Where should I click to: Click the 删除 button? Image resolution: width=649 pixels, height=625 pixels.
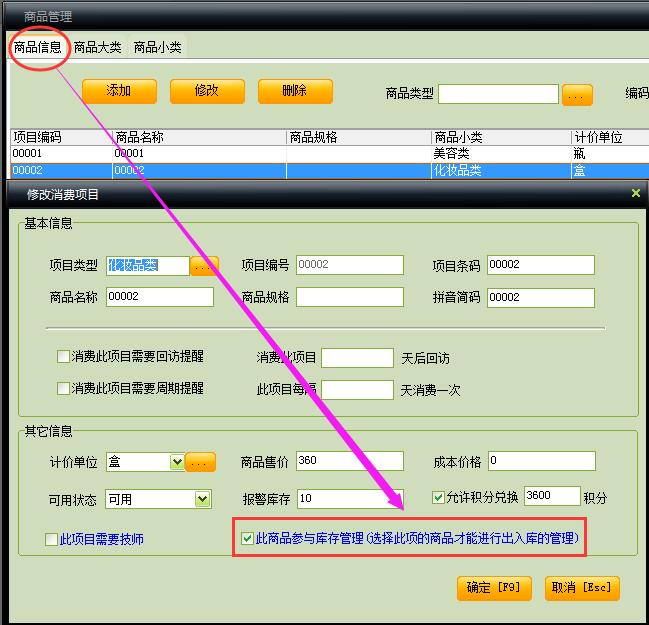pyautogui.click(x=295, y=91)
